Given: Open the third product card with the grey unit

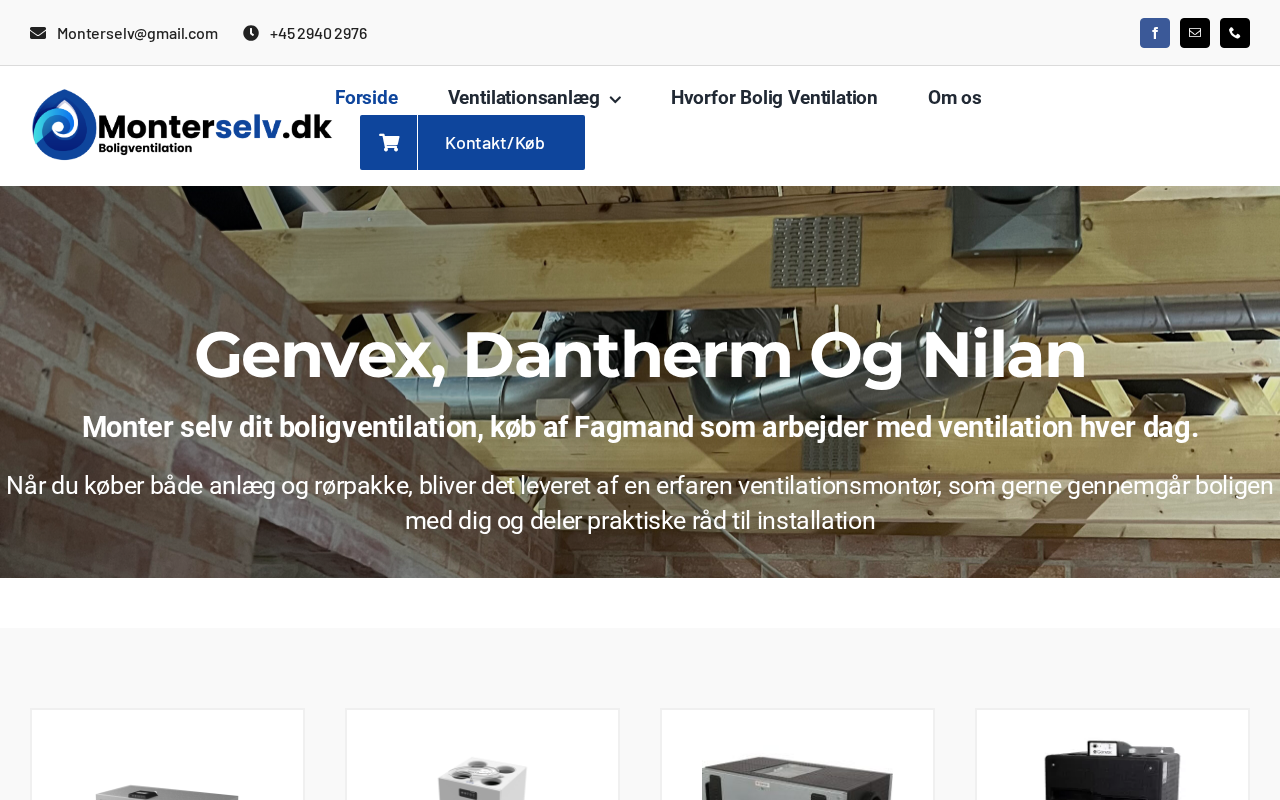Looking at the screenshot, I should [797, 755].
